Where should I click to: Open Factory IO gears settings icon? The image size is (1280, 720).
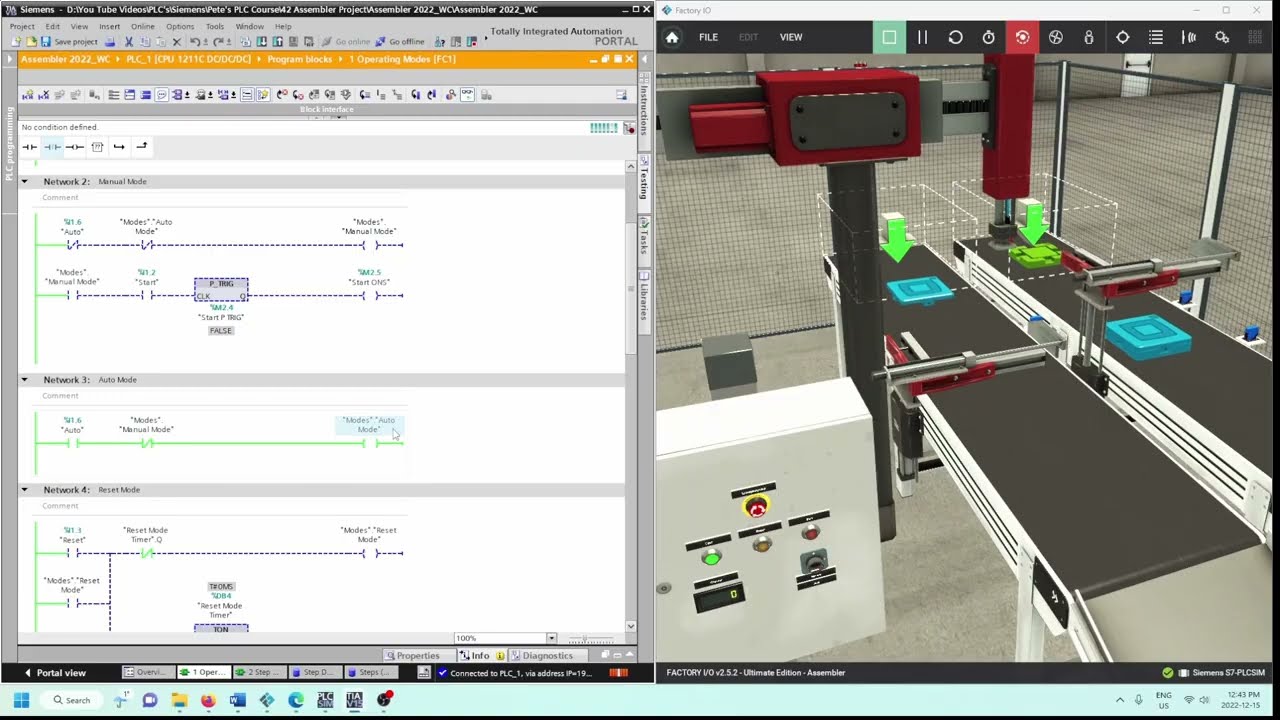pos(1222,37)
